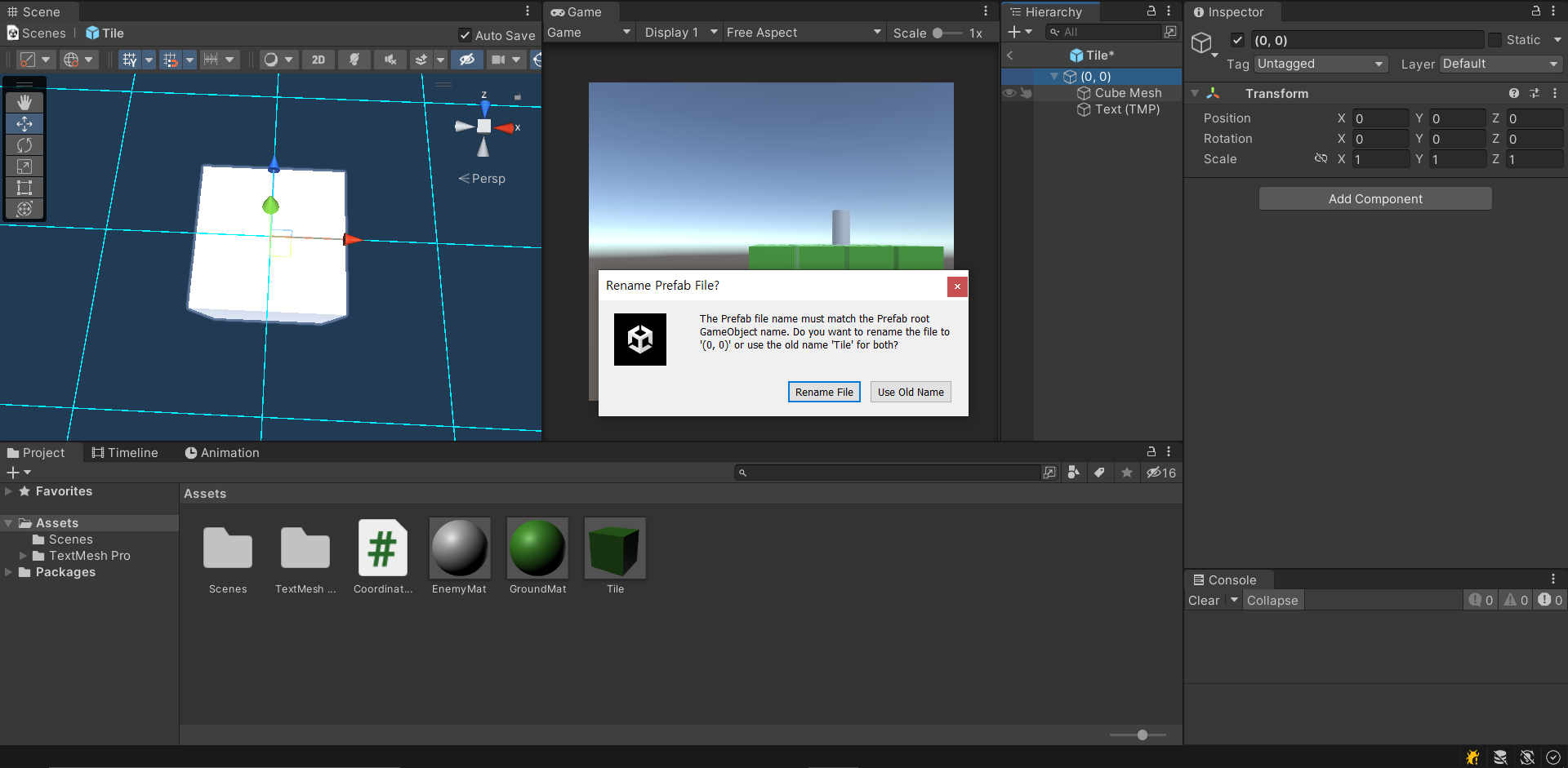
Task: Click the scene camera settings icon
Action: click(497, 60)
